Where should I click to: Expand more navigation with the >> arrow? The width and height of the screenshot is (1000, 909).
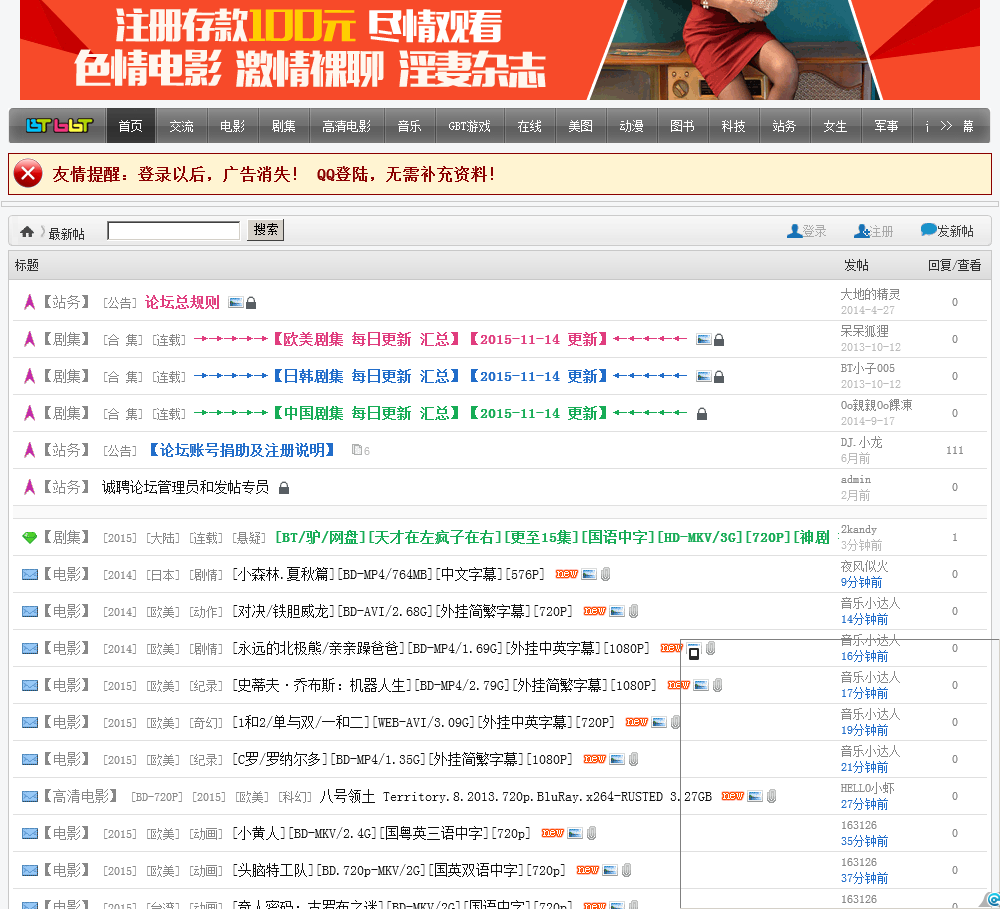tap(946, 126)
